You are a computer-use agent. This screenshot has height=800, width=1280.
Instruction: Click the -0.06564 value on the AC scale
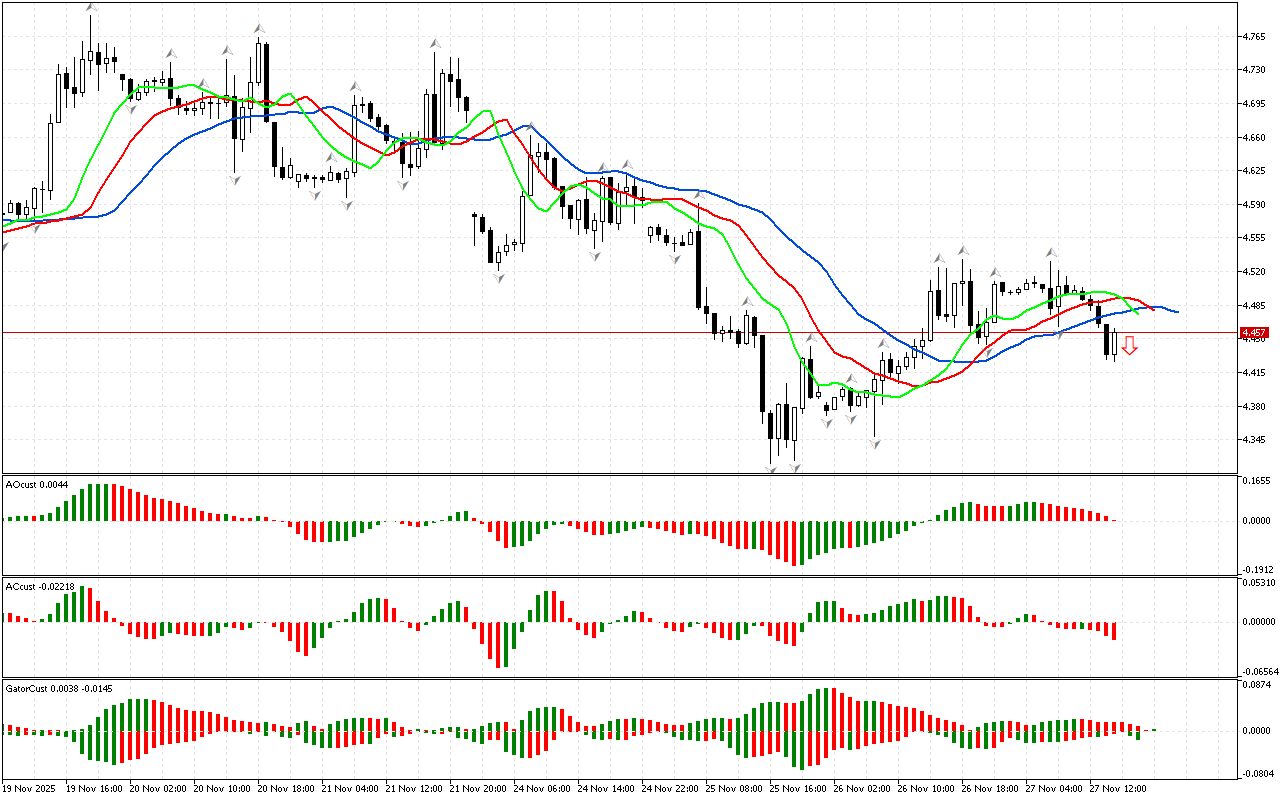(x=1258, y=672)
